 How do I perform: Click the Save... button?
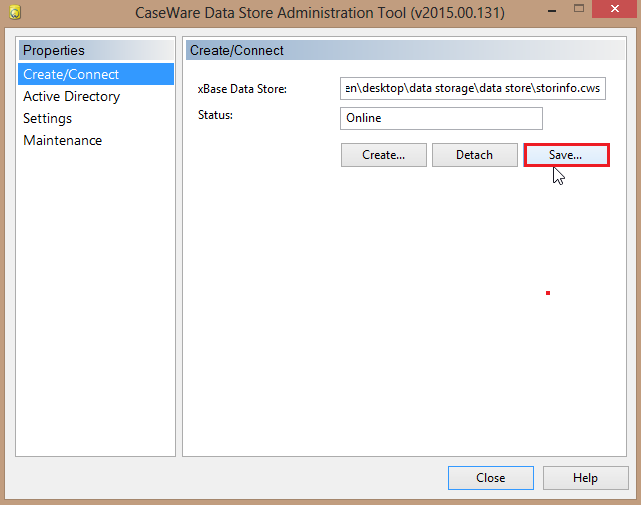565,155
